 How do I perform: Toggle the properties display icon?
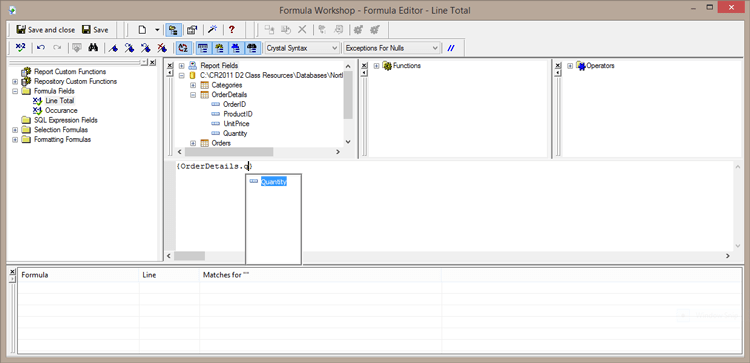coord(192,30)
